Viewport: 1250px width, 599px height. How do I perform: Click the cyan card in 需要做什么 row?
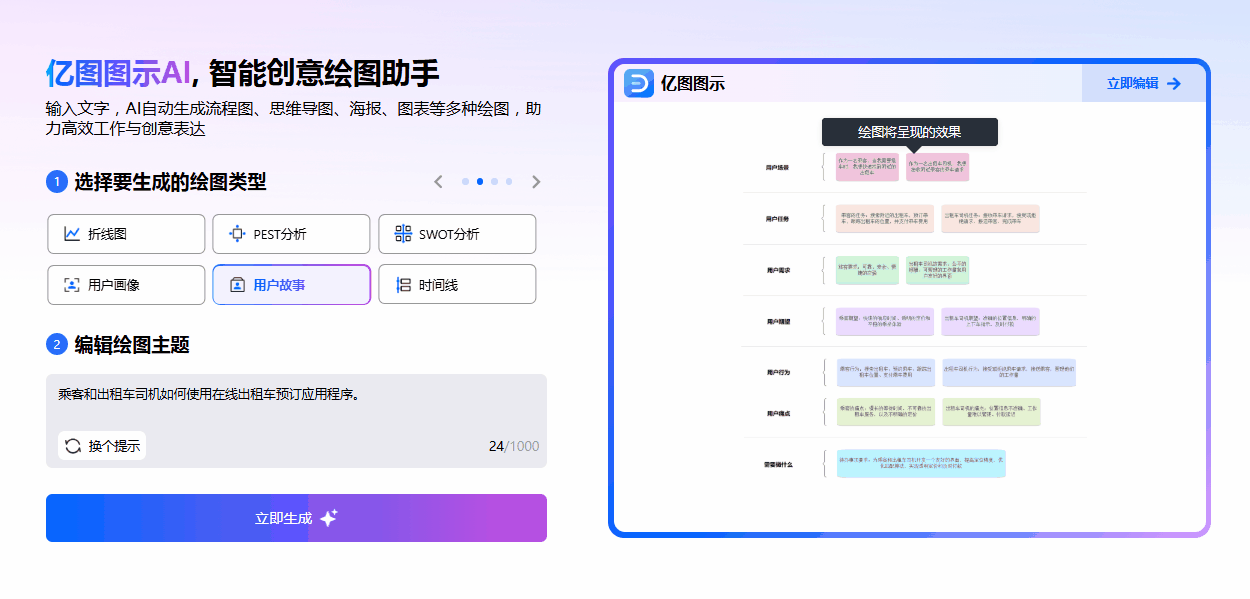pos(921,463)
